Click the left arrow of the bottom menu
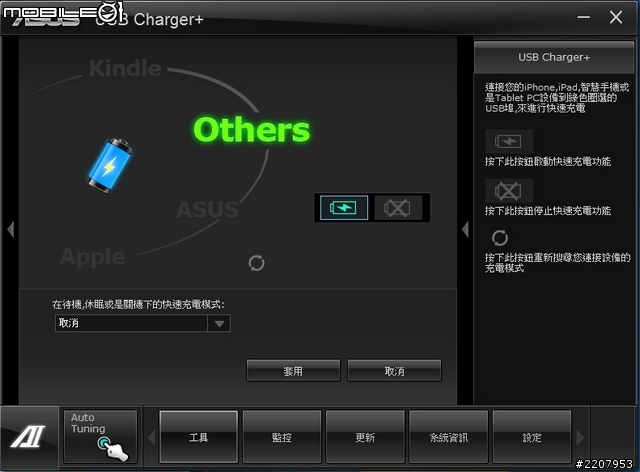This screenshot has height=472, width=640. (151, 437)
